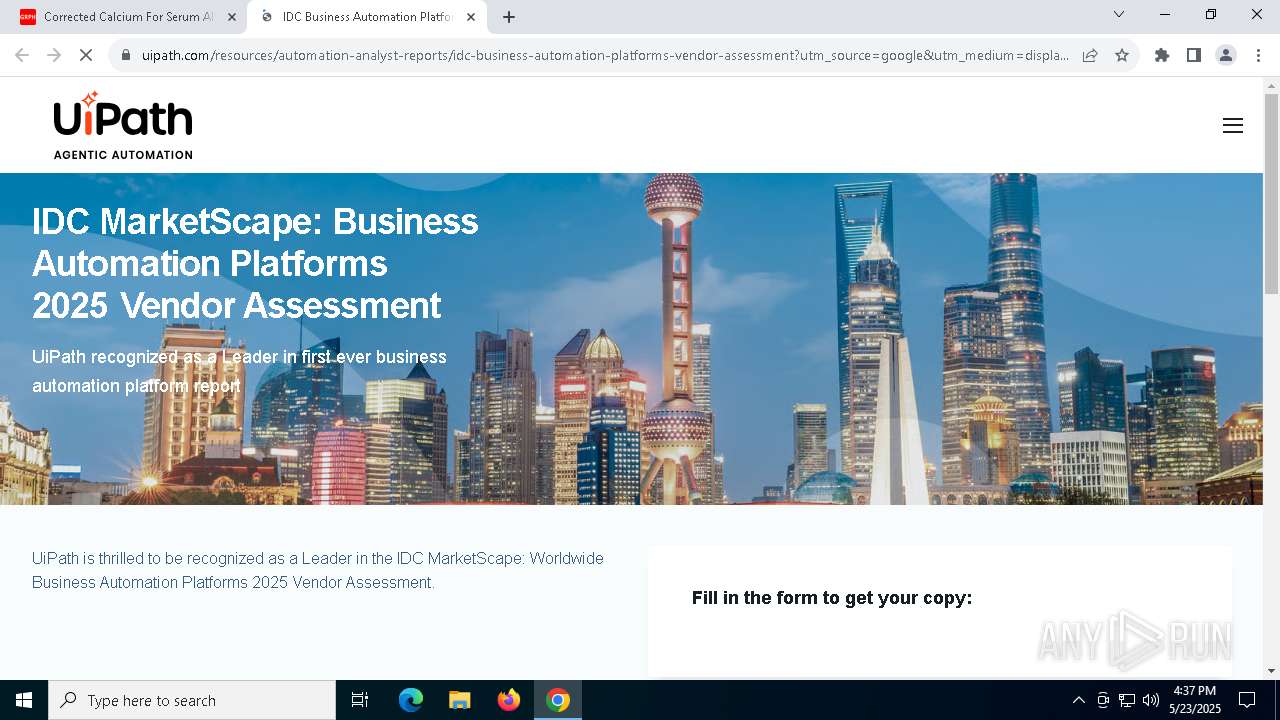Open Task View in taskbar
Viewport: 1280px width, 720px height.
360,700
